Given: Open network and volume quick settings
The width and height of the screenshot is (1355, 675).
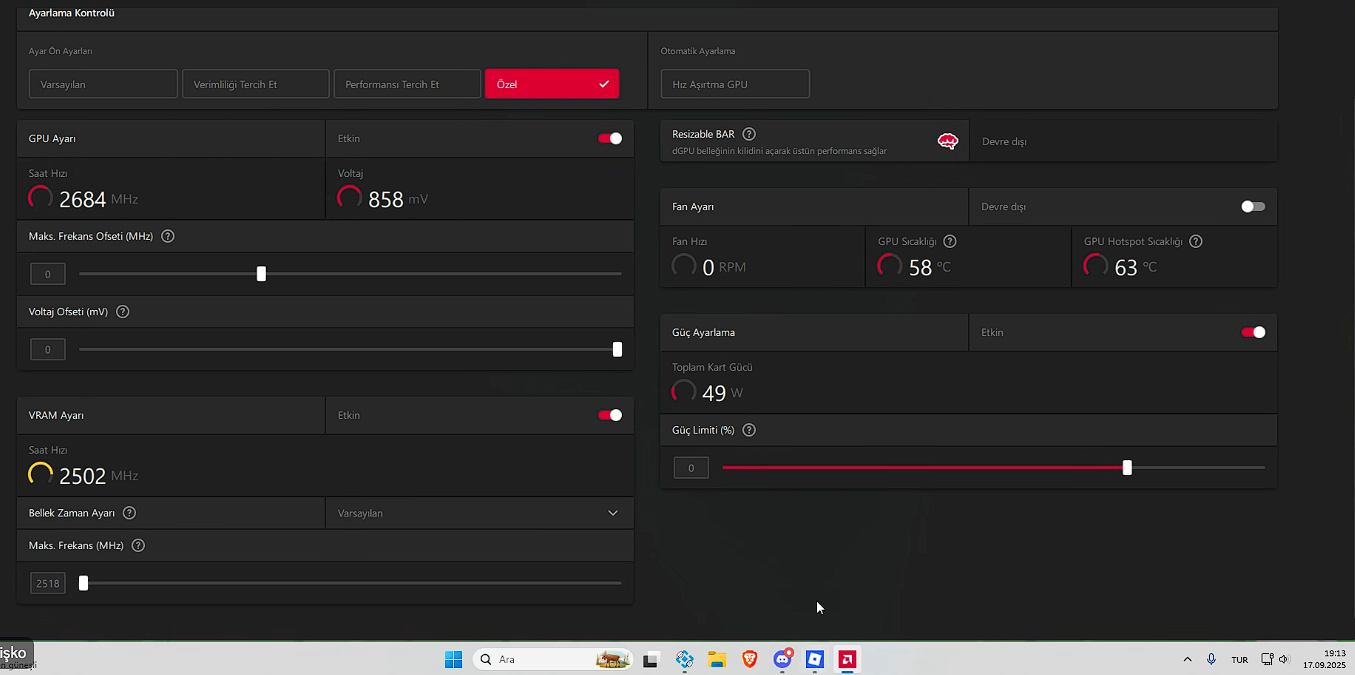Looking at the screenshot, I should pyautogui.click(x=1275, y=659).
